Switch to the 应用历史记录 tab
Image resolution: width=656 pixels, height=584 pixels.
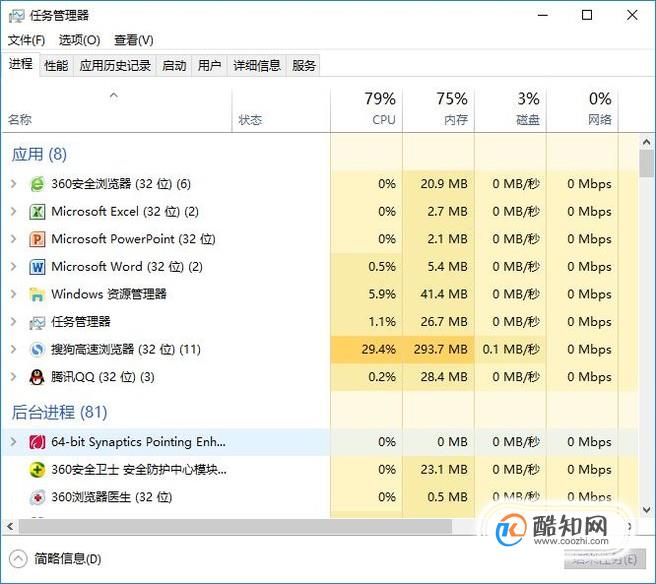[115, 65]
